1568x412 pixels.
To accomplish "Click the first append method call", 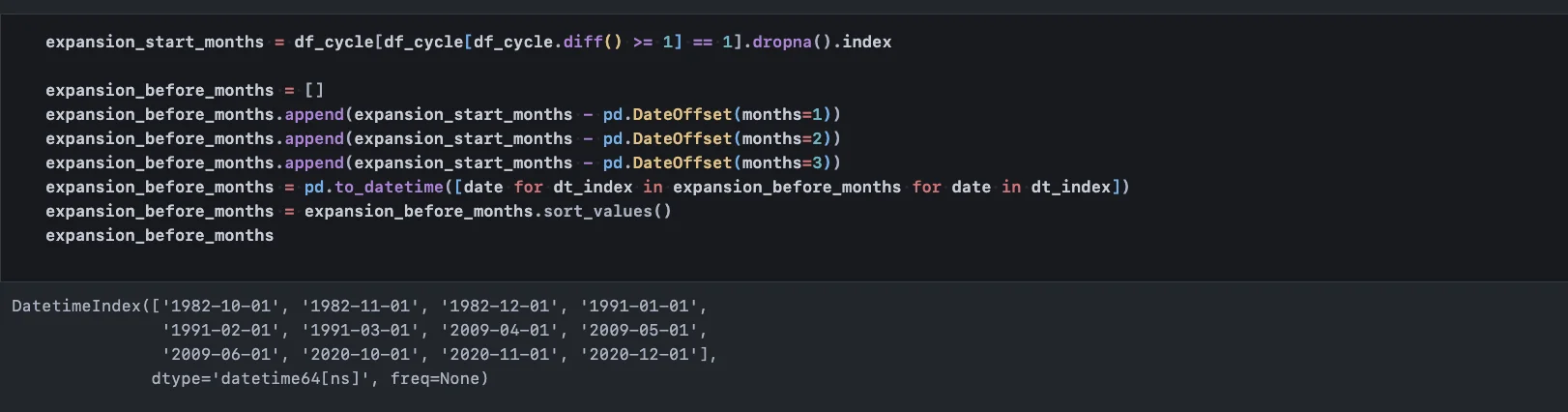I will coord(314,114).
